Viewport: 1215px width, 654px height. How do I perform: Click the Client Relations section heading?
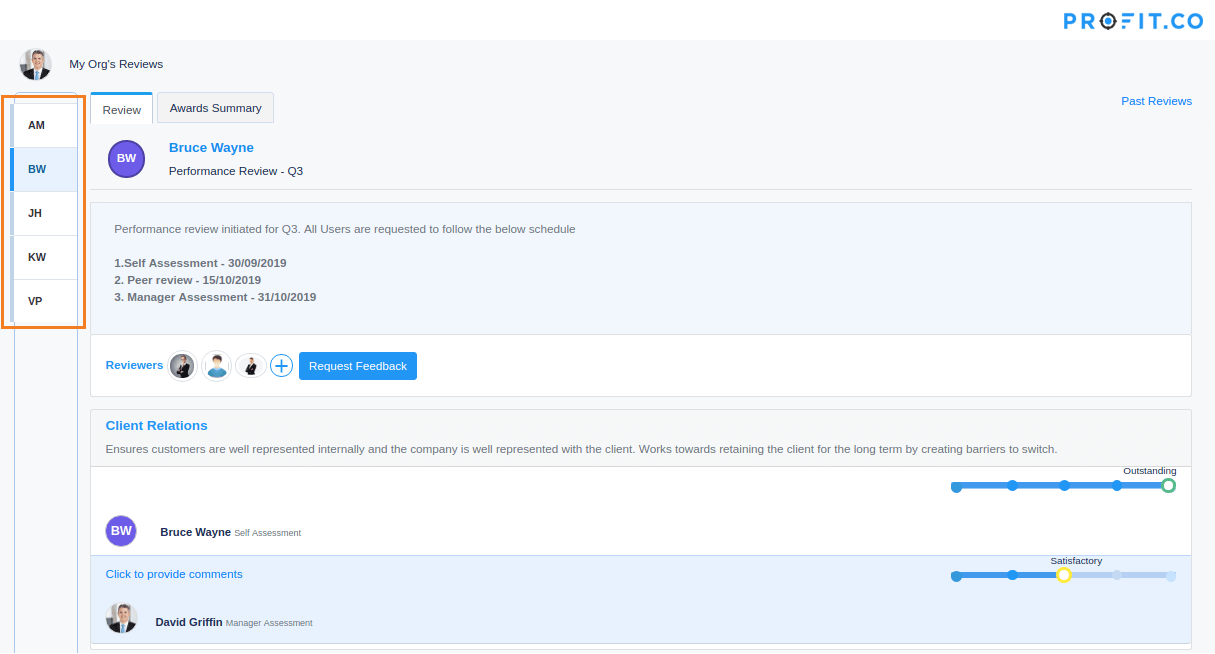pos(157,425)
